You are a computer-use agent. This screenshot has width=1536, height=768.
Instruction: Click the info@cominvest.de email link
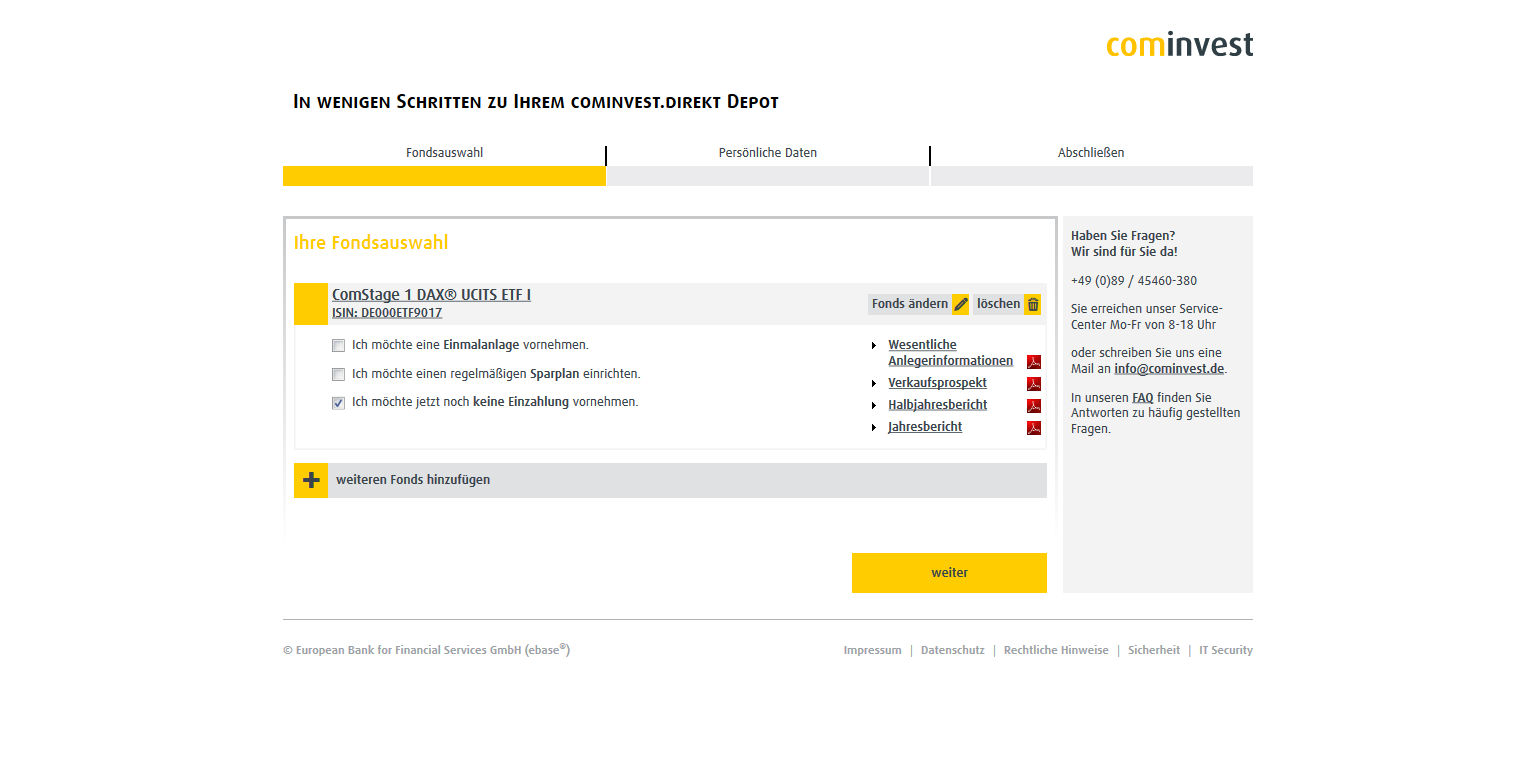1169,369
